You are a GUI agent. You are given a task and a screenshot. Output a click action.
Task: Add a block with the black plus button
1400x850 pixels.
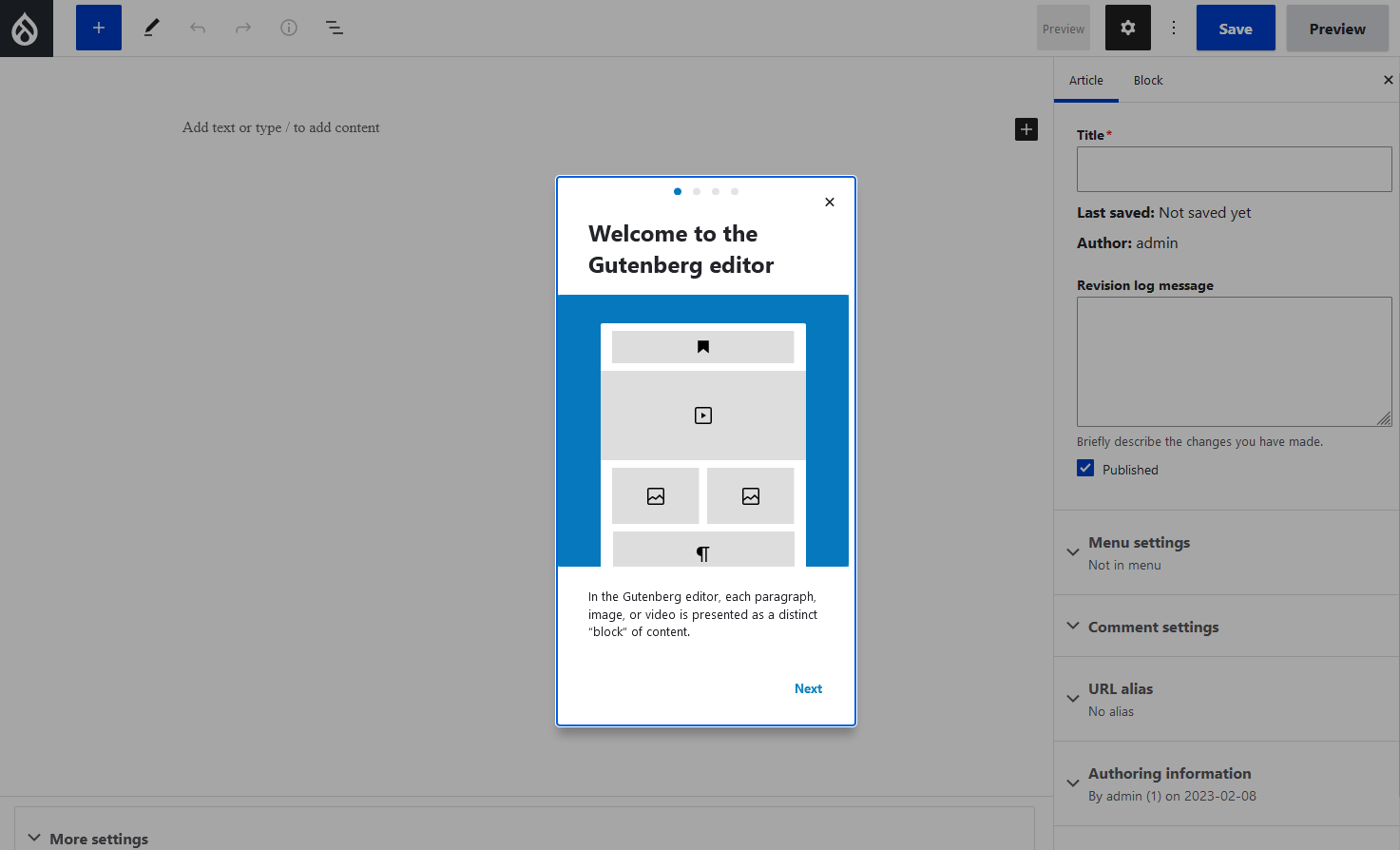pyautogui.click(x=1026, y=129)
